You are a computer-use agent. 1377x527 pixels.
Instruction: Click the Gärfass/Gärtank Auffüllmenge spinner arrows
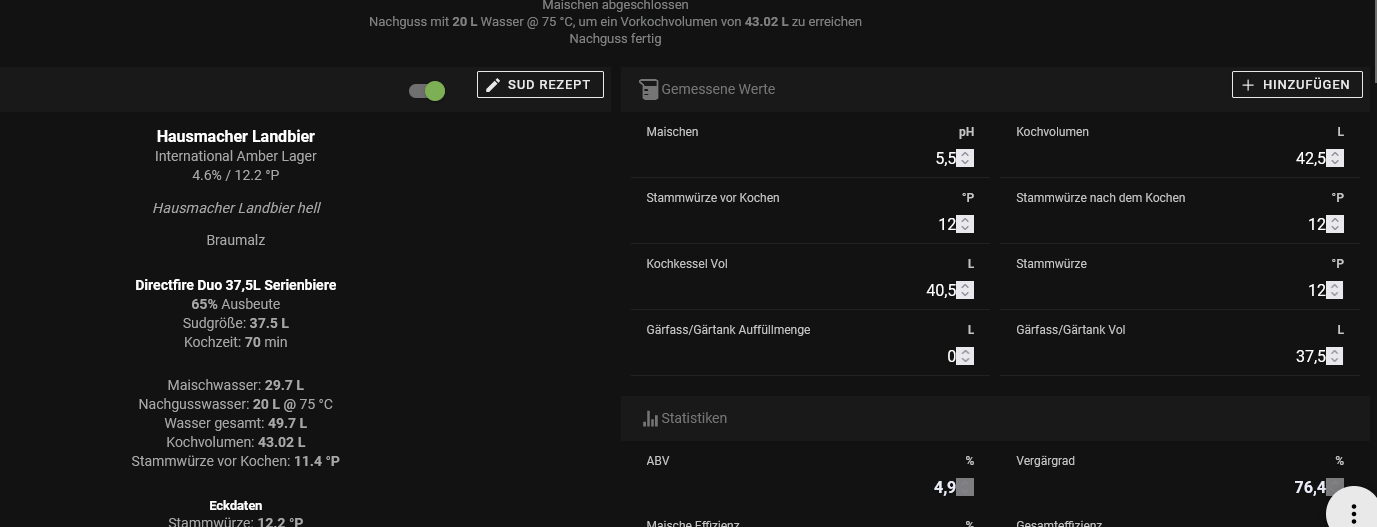tap(965, 356)
